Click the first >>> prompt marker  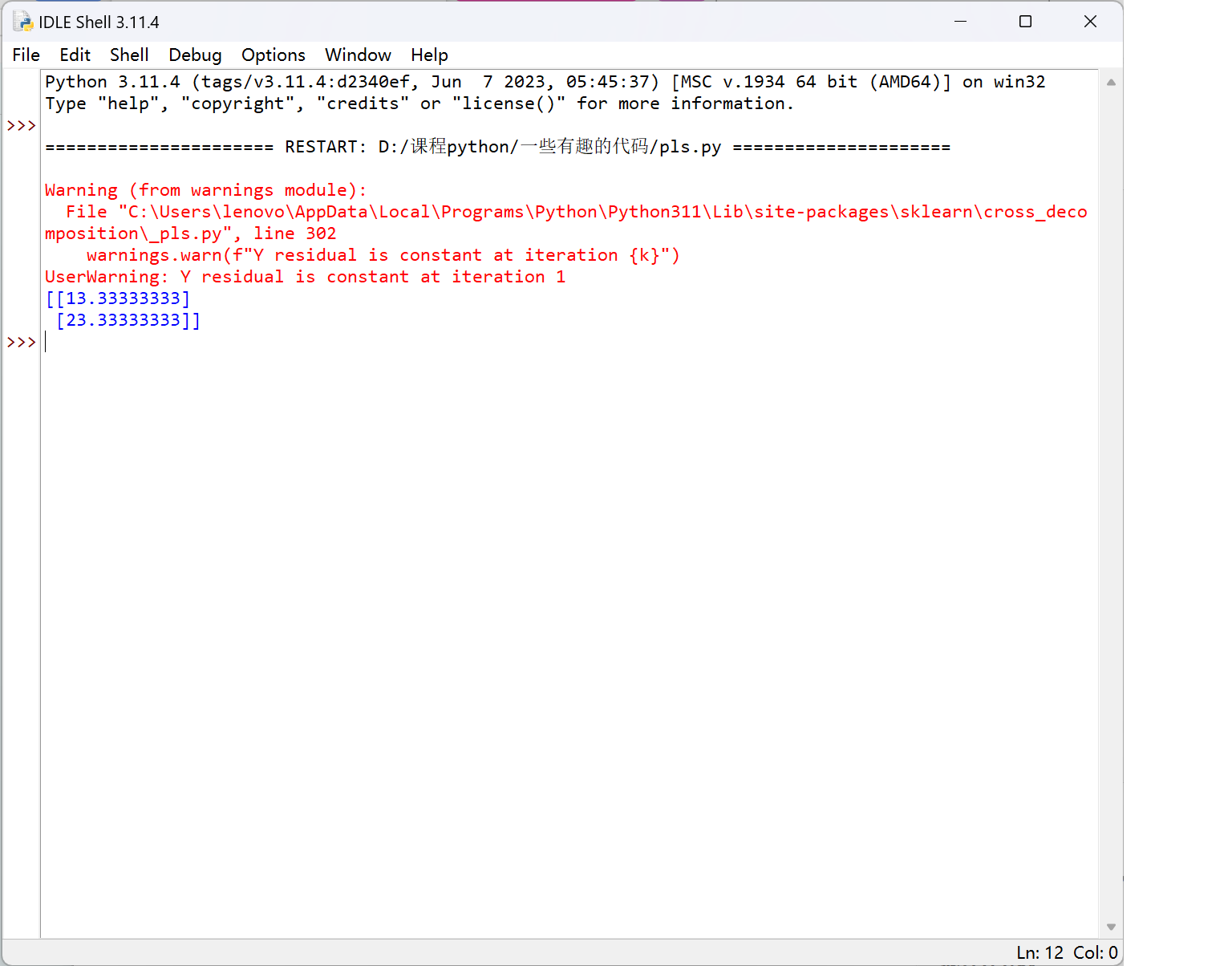point(22,125)
